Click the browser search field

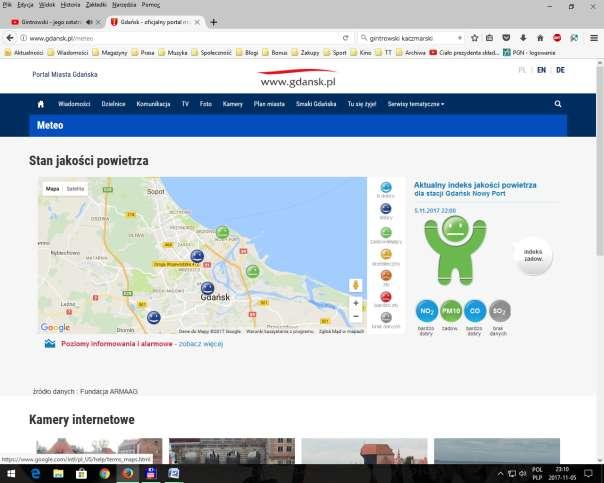(x=411, y=38)
